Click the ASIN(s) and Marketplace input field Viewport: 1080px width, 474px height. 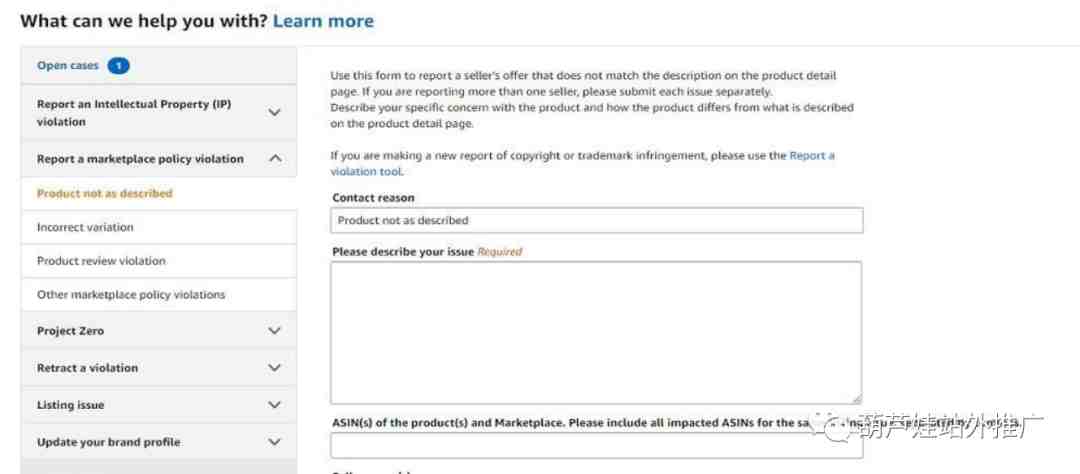596,446
